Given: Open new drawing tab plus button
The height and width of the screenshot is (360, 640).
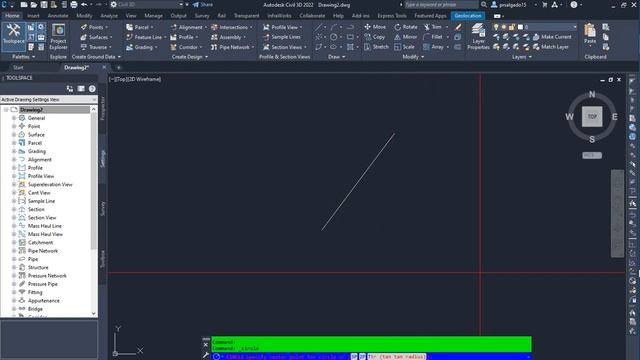Looking at the screenshot, I should tap(119, 68).
